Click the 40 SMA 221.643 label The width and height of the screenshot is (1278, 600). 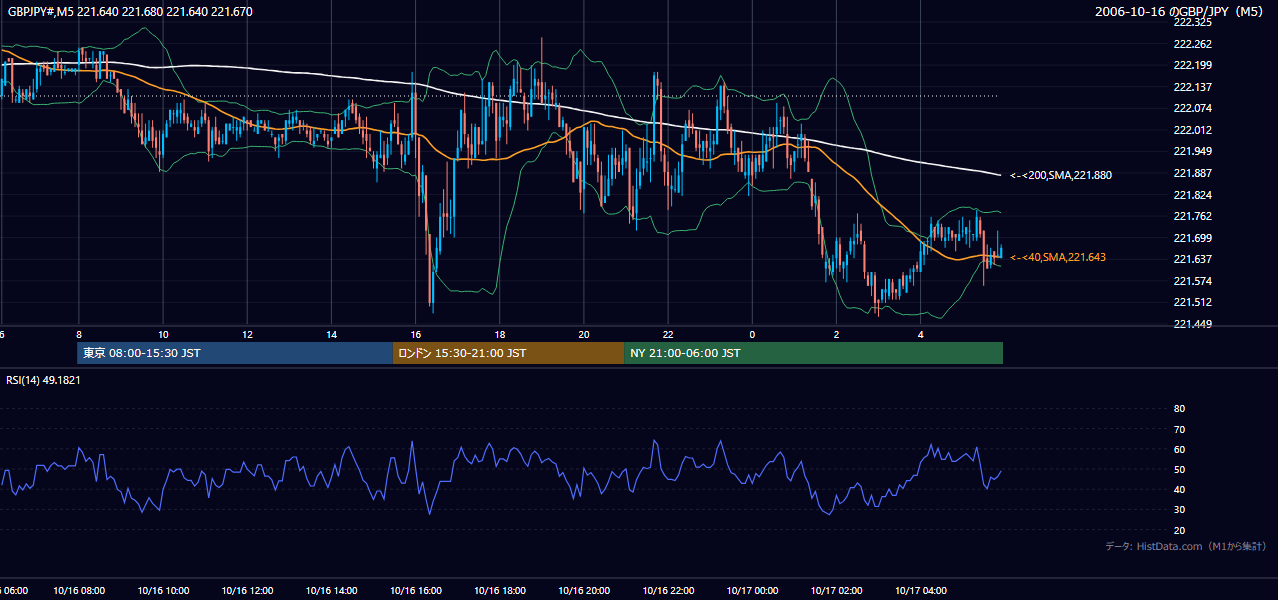tap(1058, 257)
